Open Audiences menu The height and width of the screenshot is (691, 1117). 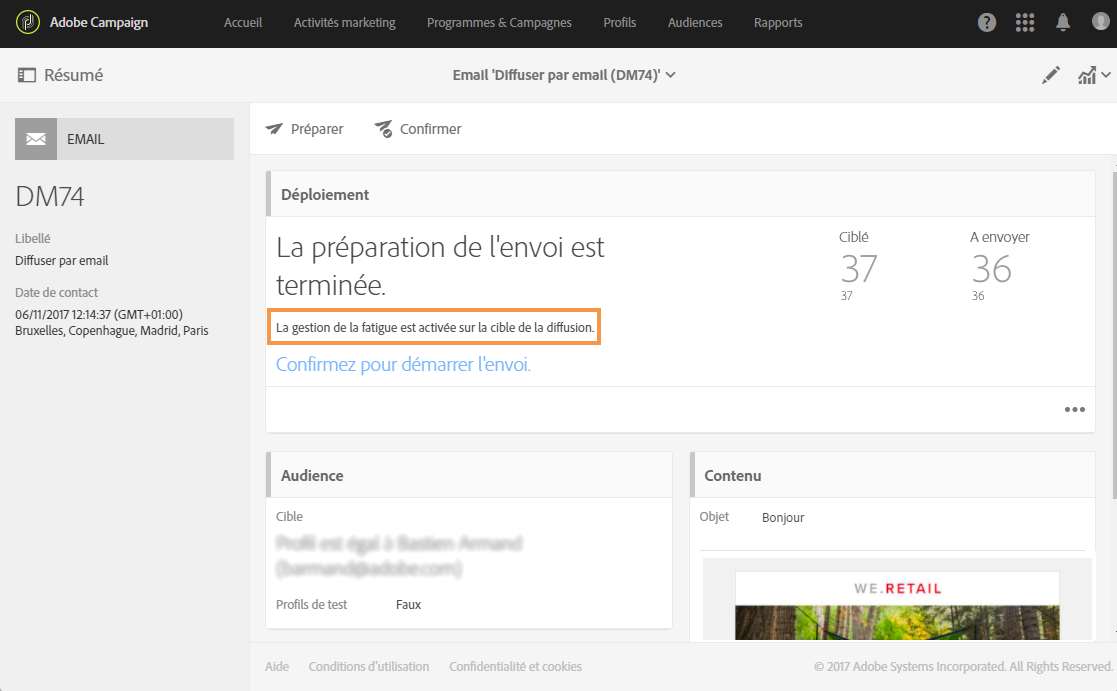(x=695, y=23)
